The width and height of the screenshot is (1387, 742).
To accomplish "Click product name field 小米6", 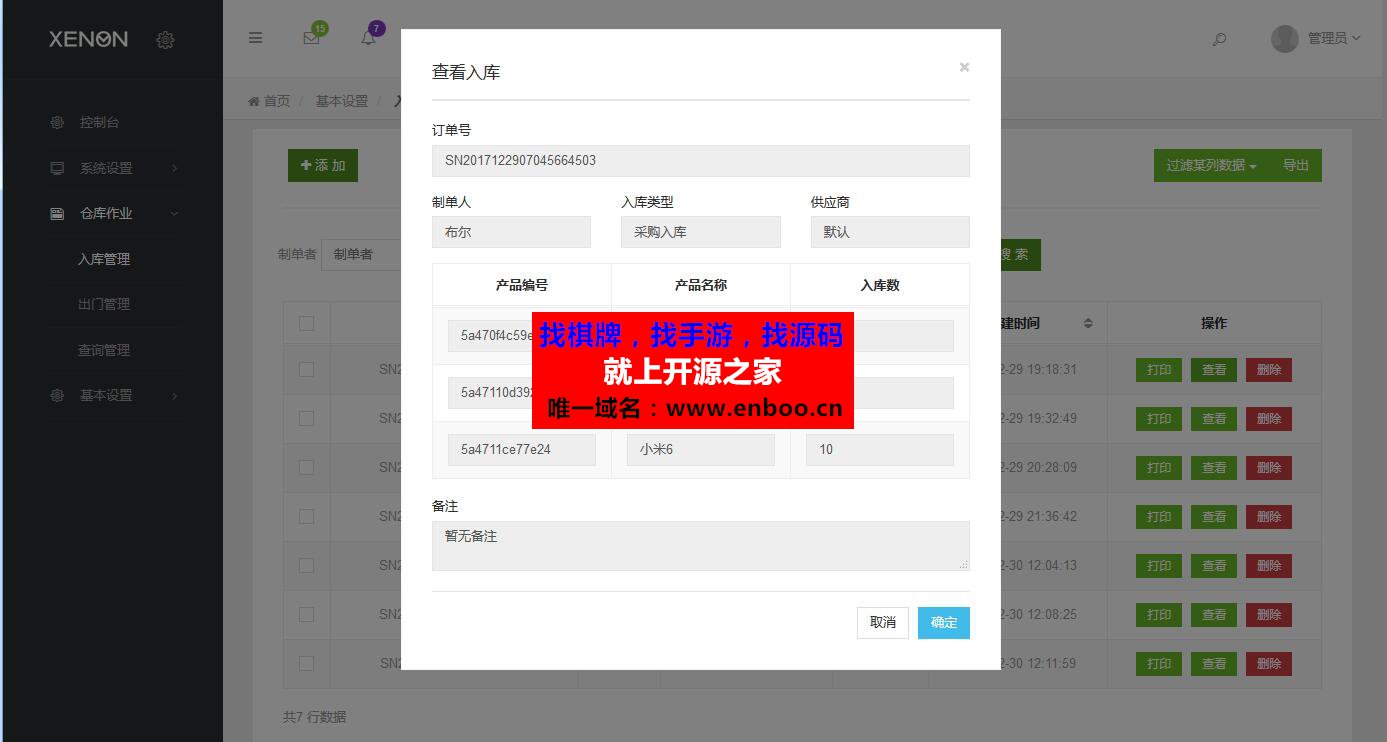I will pos(701,449).
